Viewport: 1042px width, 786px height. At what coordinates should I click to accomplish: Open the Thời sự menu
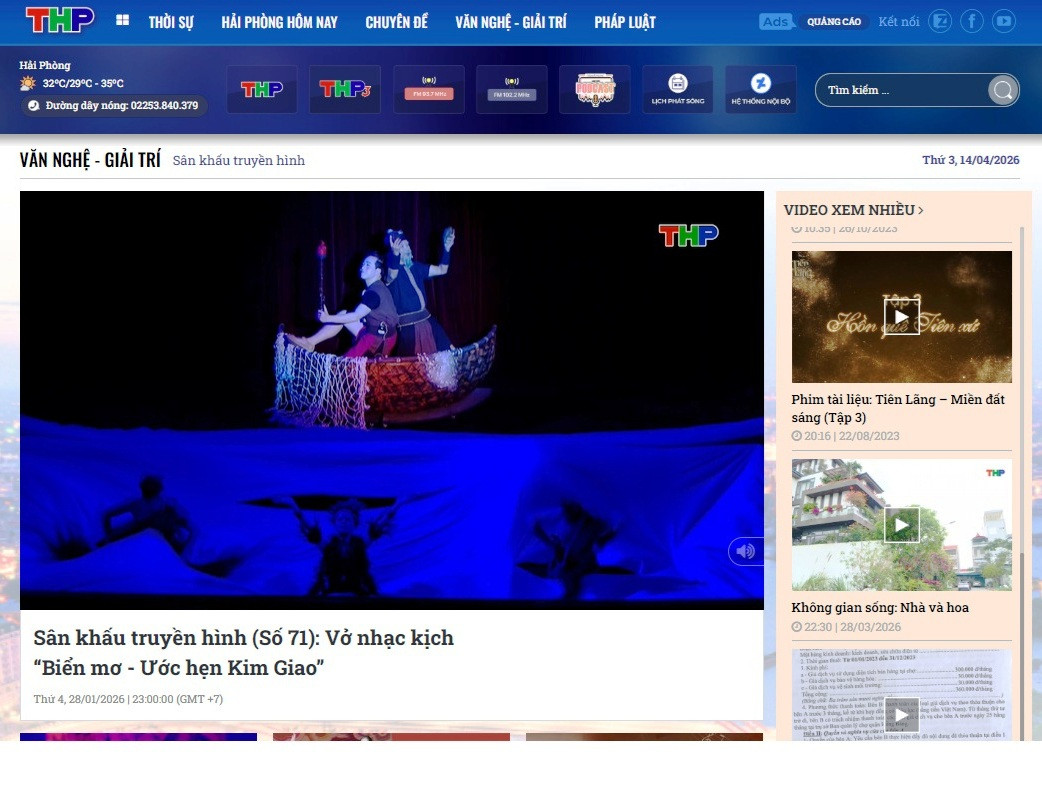coord(171,23)
